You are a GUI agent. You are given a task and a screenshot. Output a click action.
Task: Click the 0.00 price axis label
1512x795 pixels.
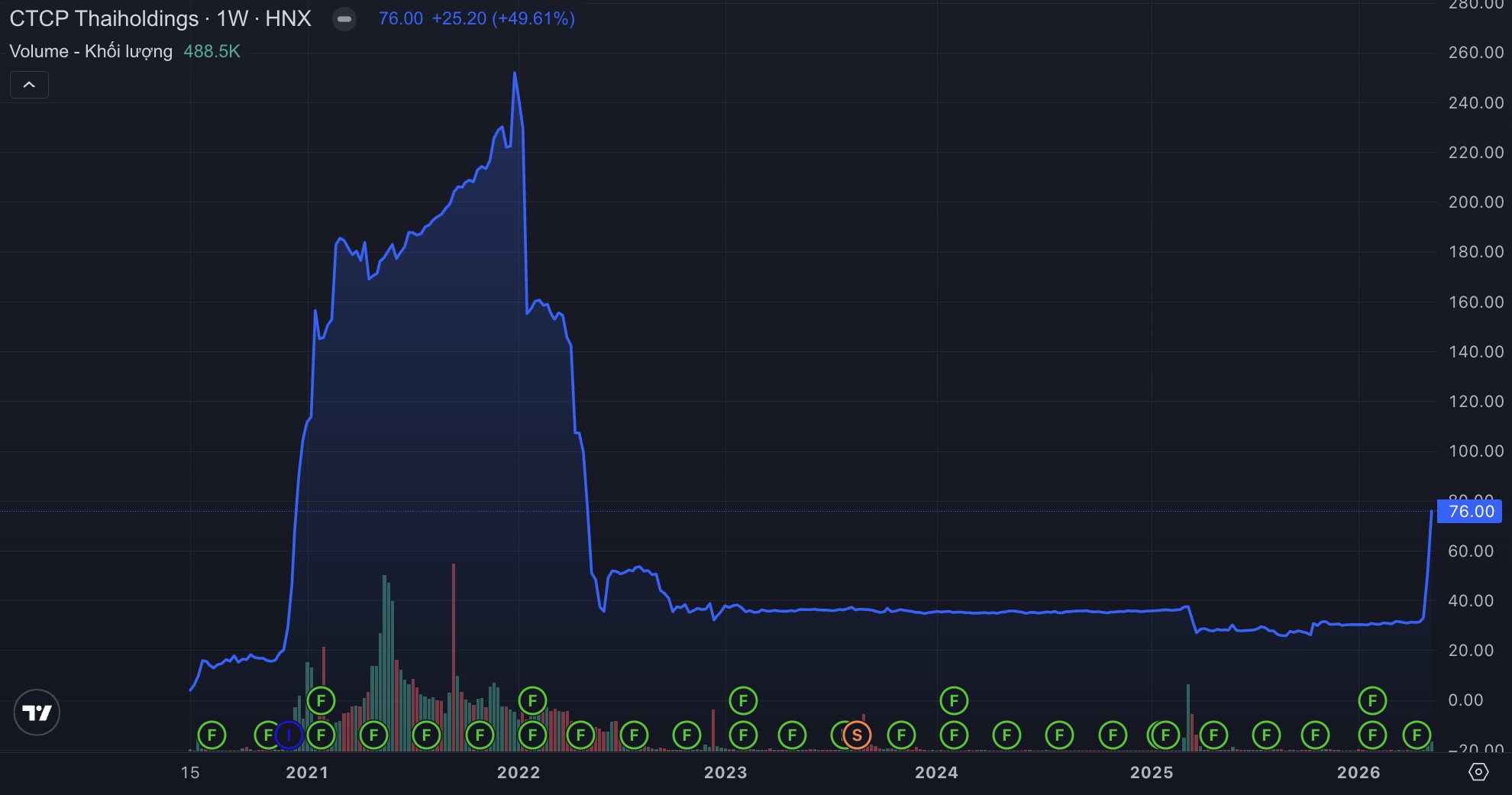(x=1465, y=700)
